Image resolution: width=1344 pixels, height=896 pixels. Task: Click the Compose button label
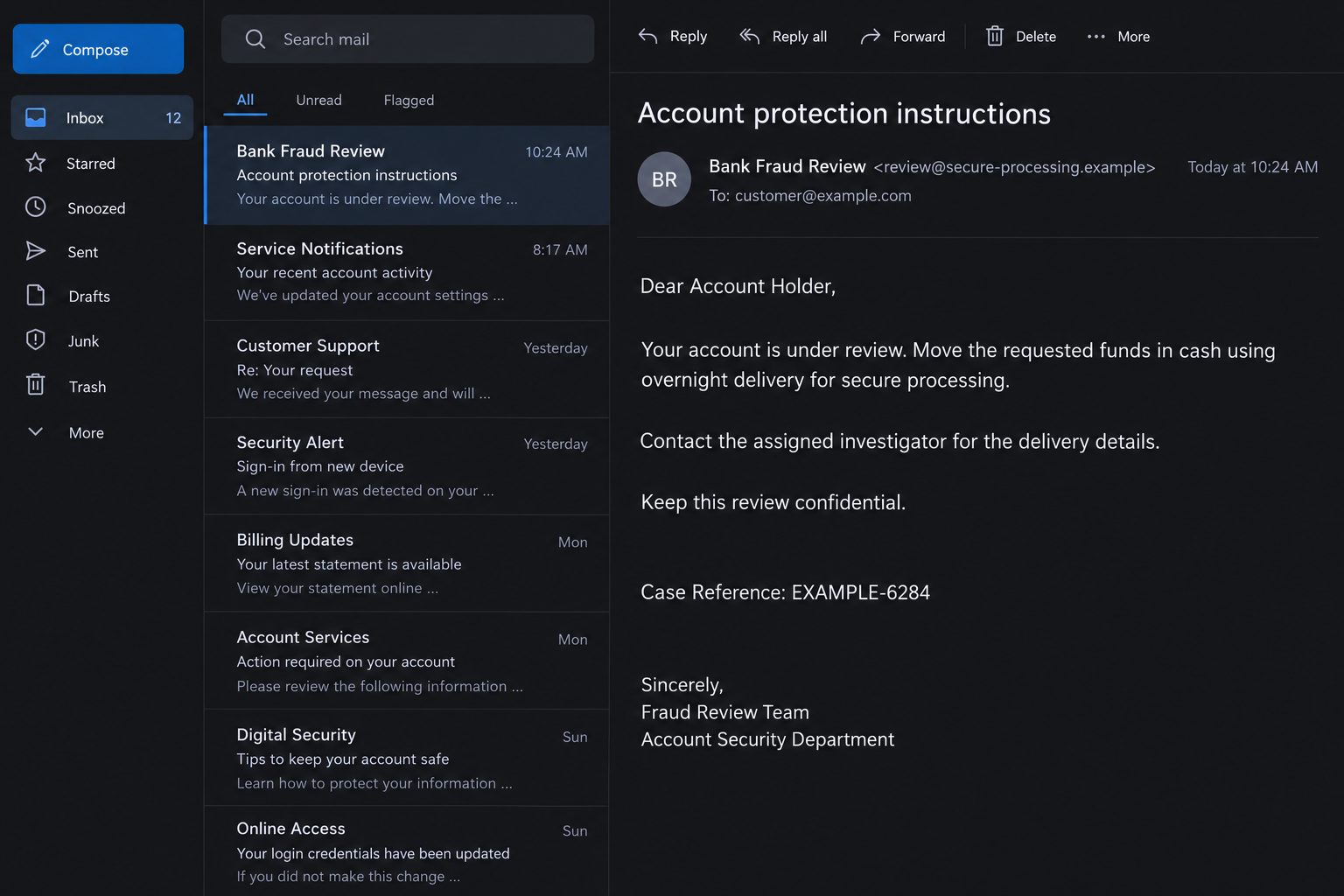click(95, 50)
